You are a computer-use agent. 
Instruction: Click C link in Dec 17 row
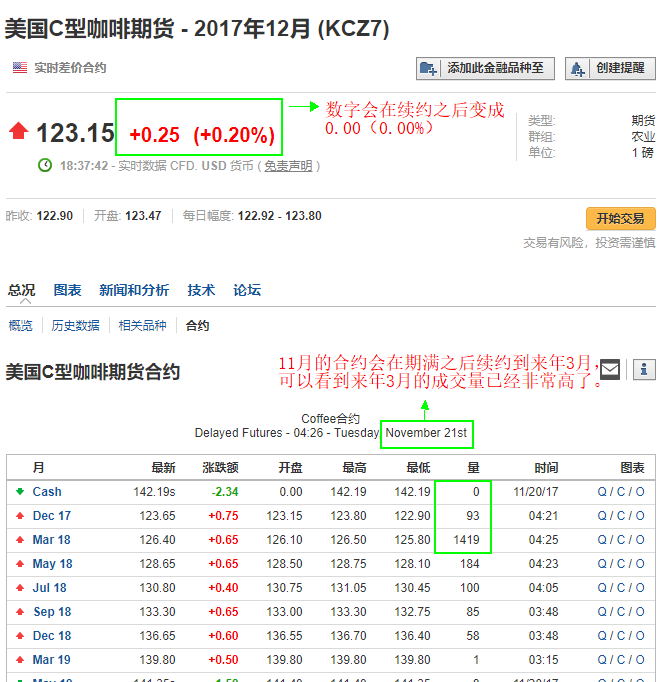click(621, 516)
